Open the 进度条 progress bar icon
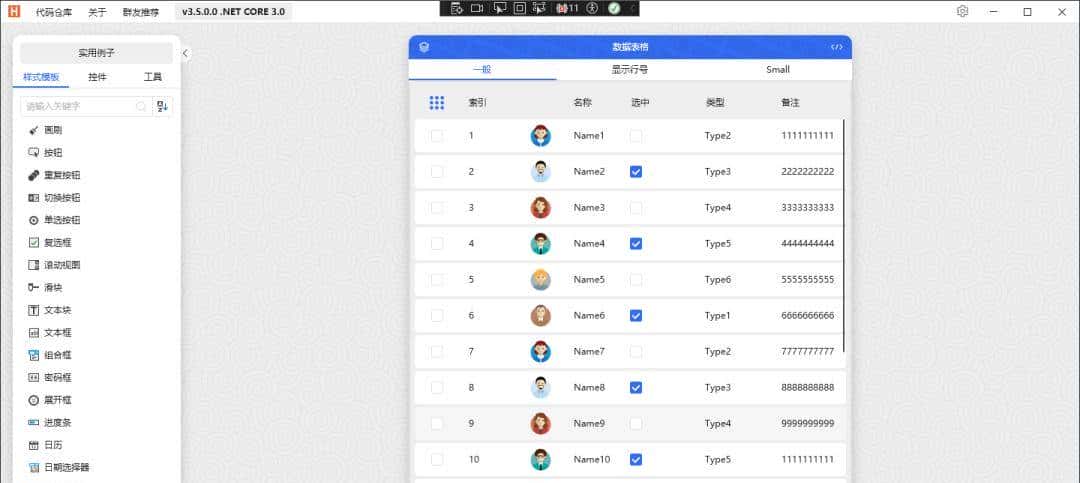1080x483 pixels. pyautogui.click(x=33, y=422)
